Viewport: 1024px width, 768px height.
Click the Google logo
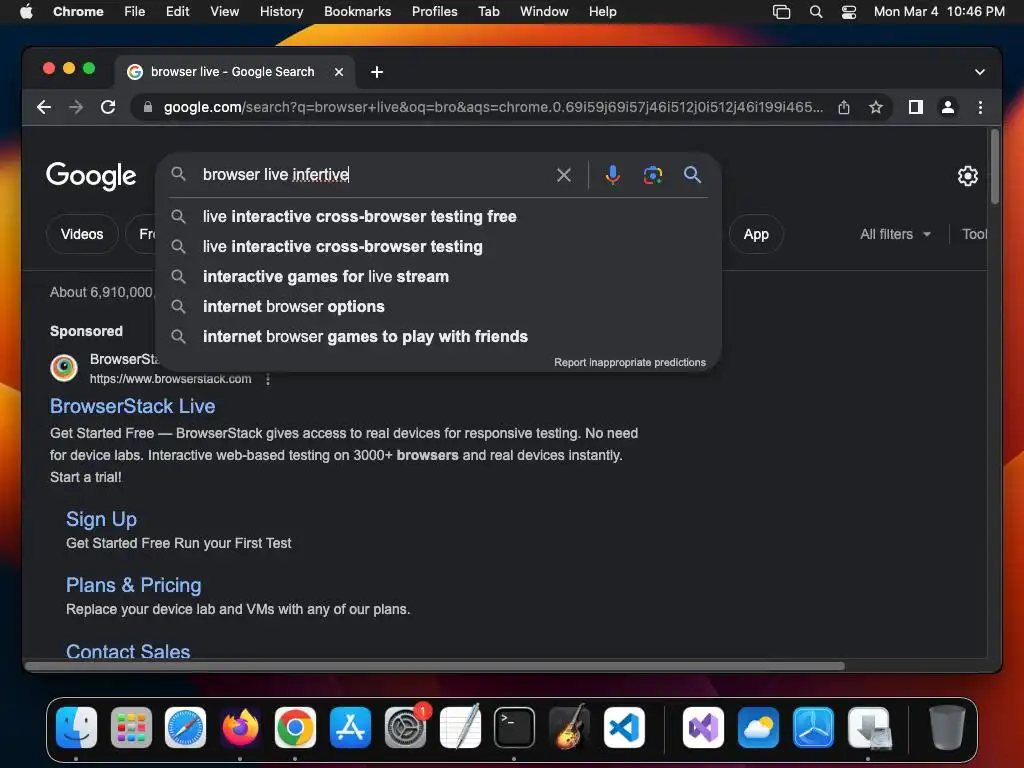pos(91,176)
